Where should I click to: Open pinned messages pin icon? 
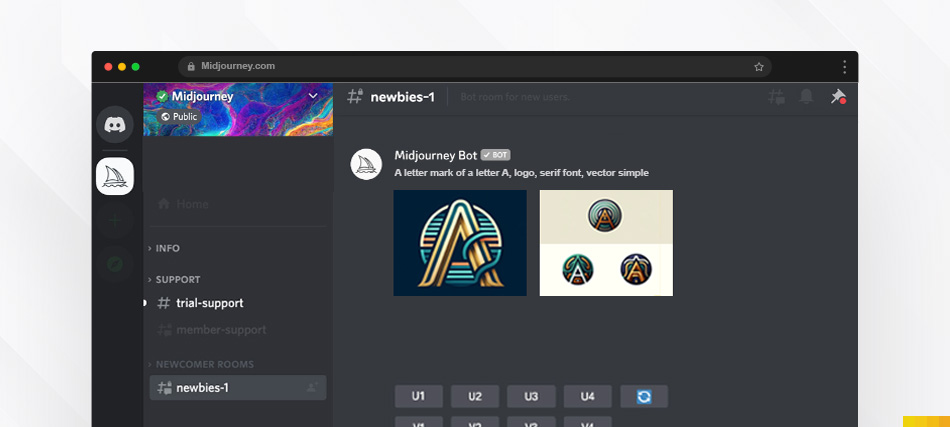(x=838, y=96)
